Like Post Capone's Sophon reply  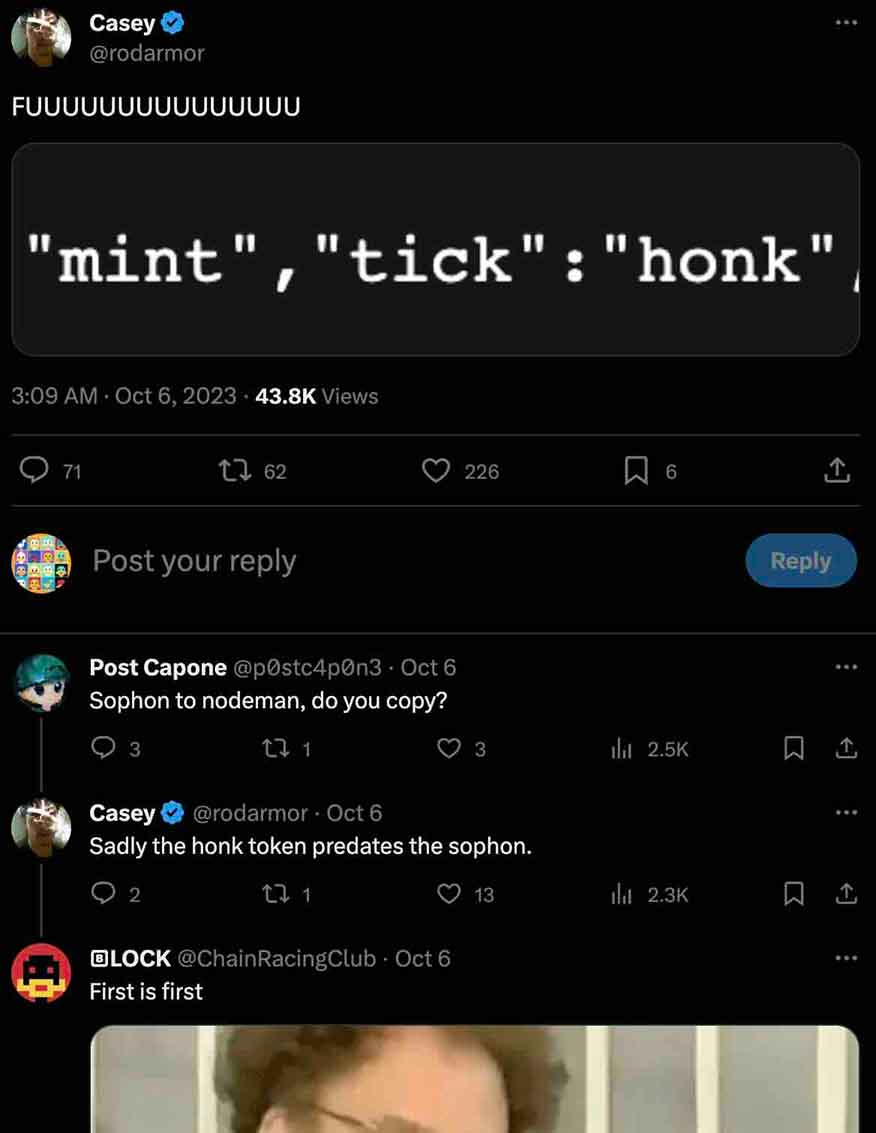(x=450, y=748)
